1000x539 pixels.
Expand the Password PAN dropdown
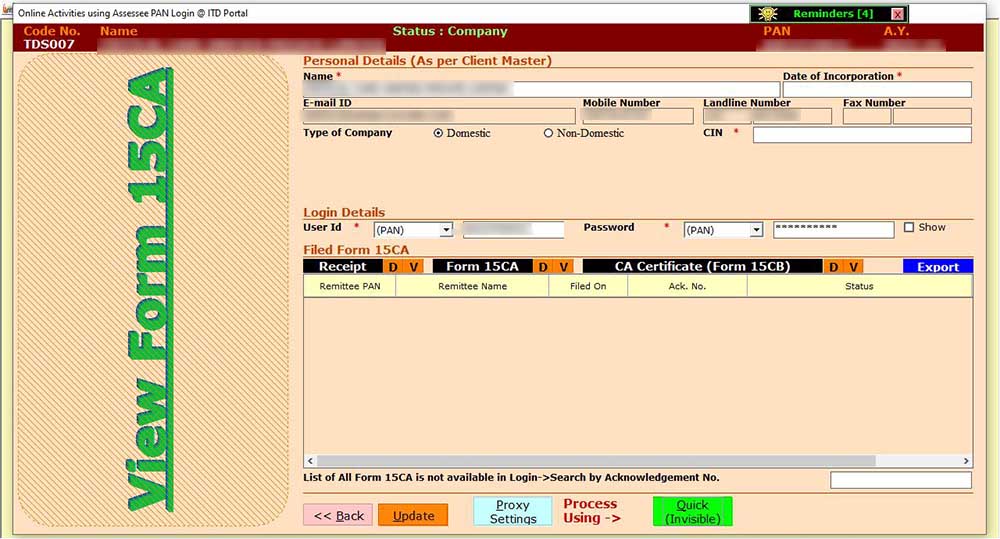pos(756,230)
